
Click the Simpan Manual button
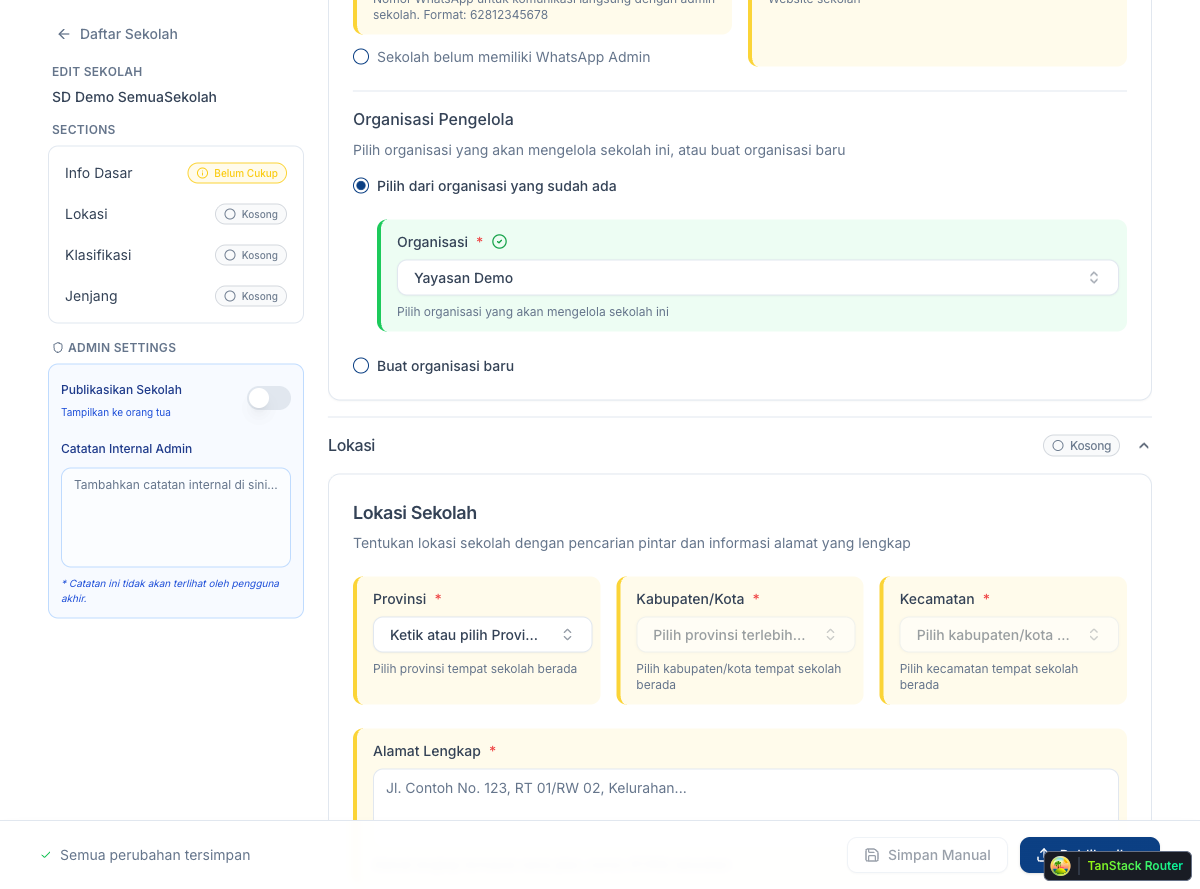point(927,855)
